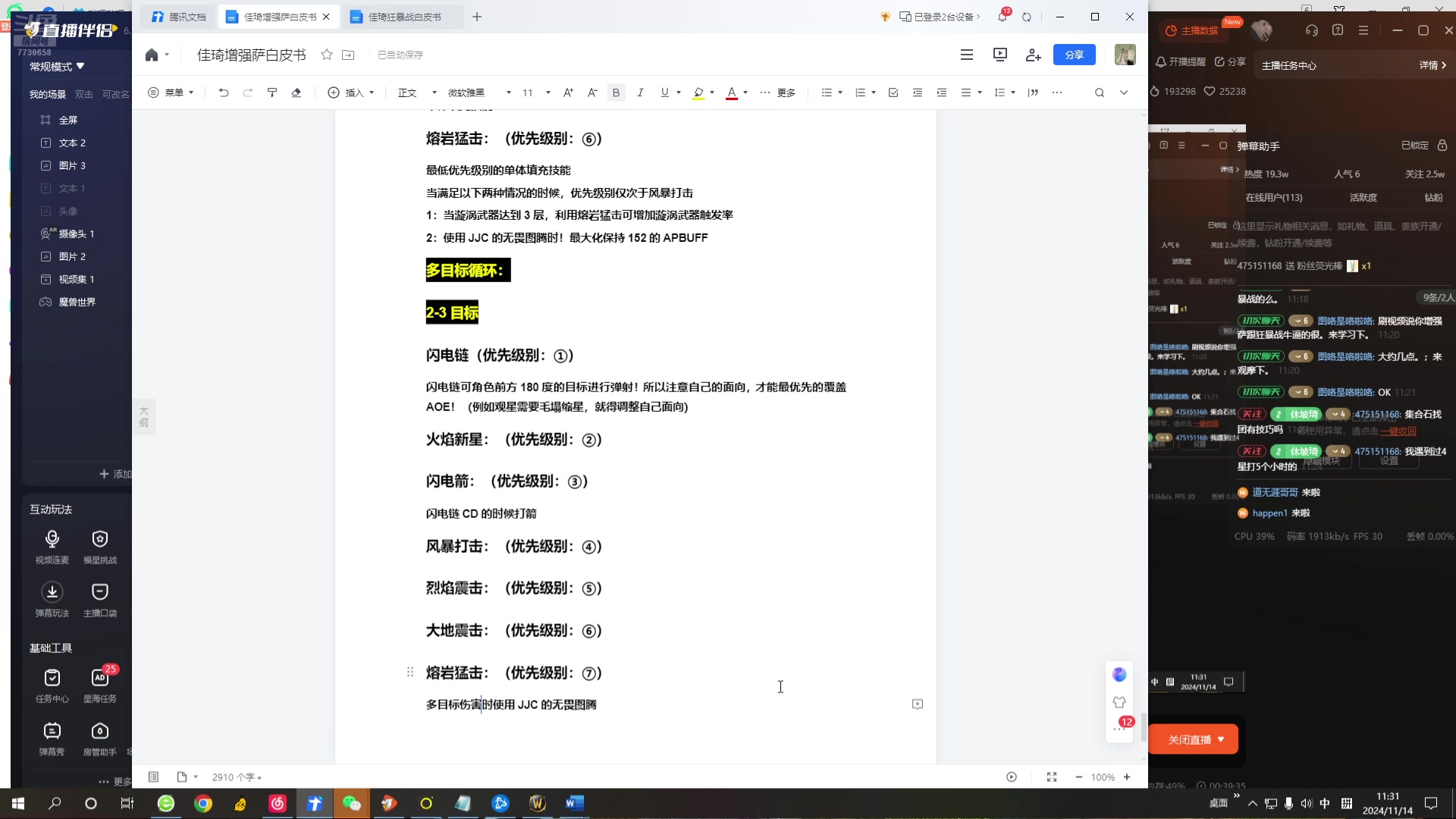
Task: Open notifications bell with the 12 badge
Action: click(1003, 16)
